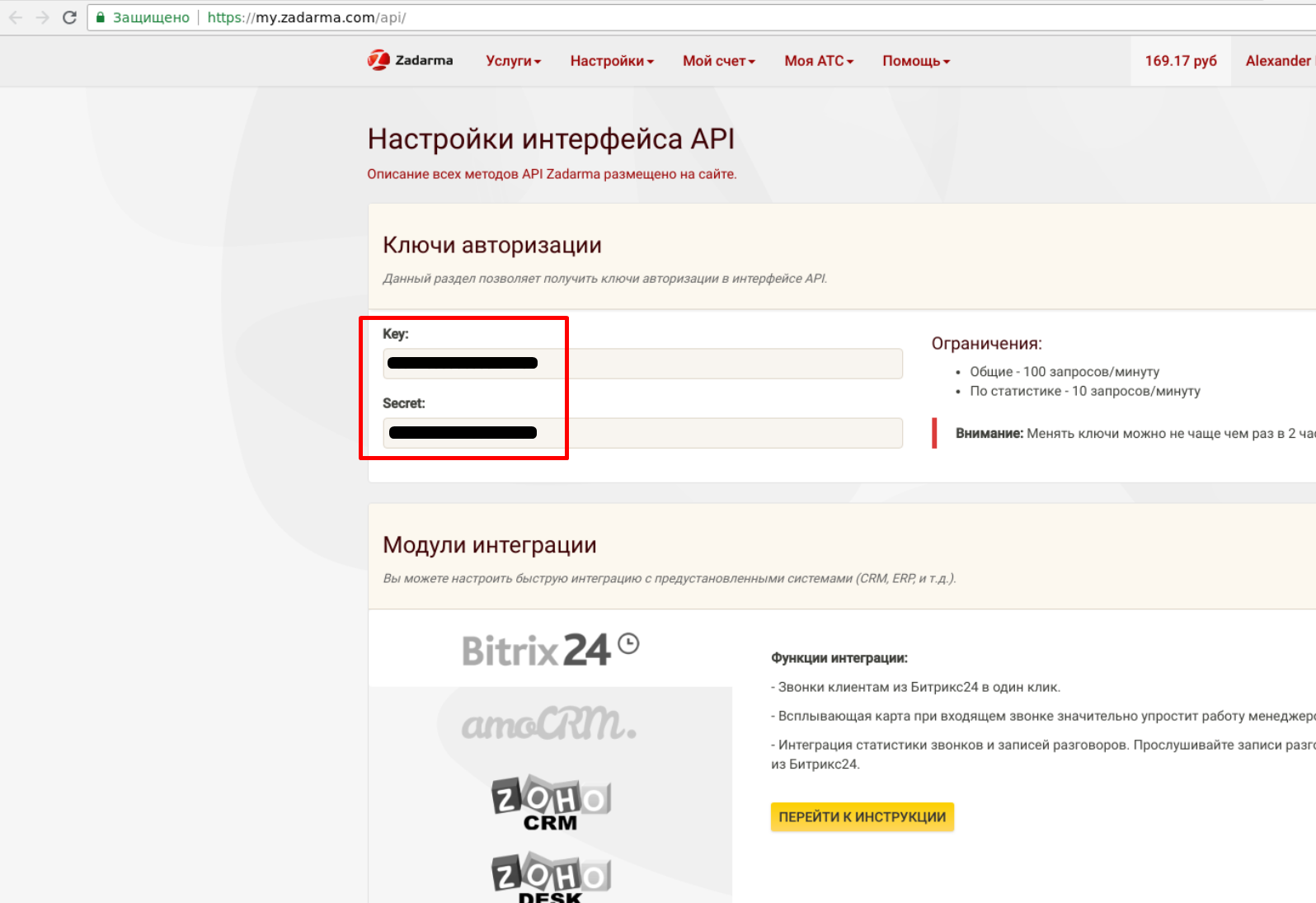Click the browser address bar URL
The height and width of the screenshot is (903, 1316).
pyautogui.click(x=307, y=17)
